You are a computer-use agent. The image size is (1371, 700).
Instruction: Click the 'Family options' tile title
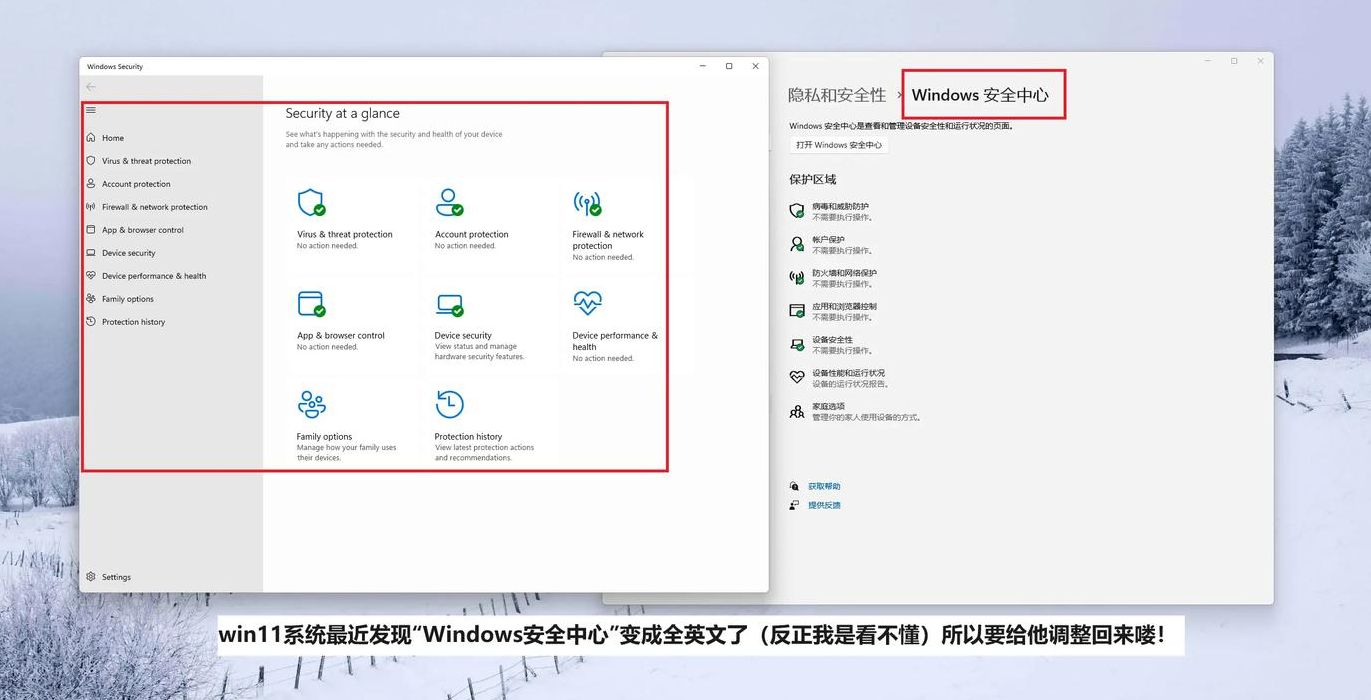[x=324, y=437]
